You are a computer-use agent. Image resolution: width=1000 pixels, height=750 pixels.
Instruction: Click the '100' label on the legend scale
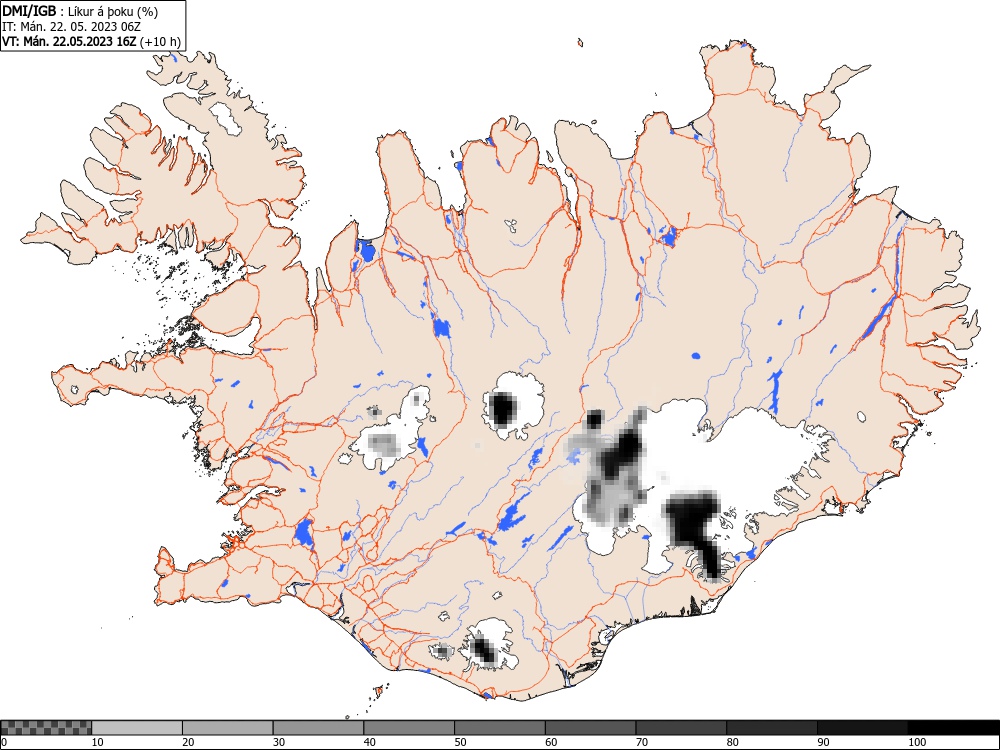tap(916, 742)
